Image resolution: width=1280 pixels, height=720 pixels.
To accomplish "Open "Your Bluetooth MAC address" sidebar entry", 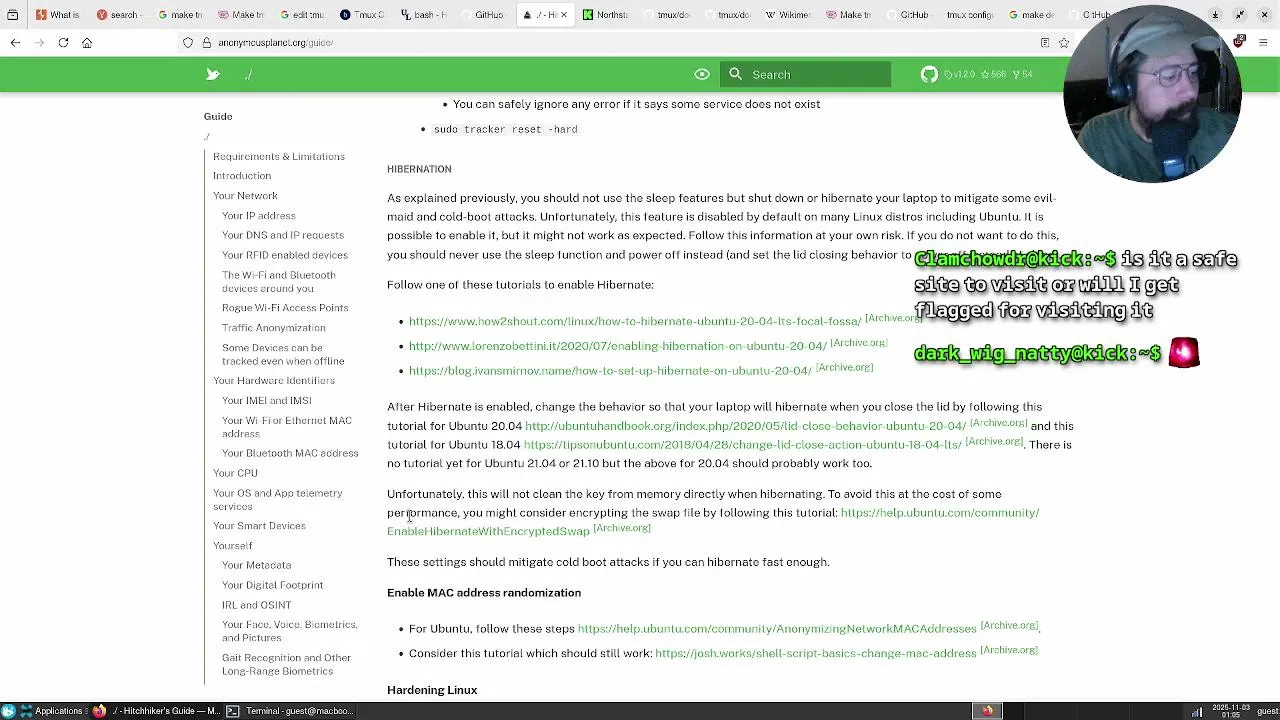I will click(x=290, y=453).
